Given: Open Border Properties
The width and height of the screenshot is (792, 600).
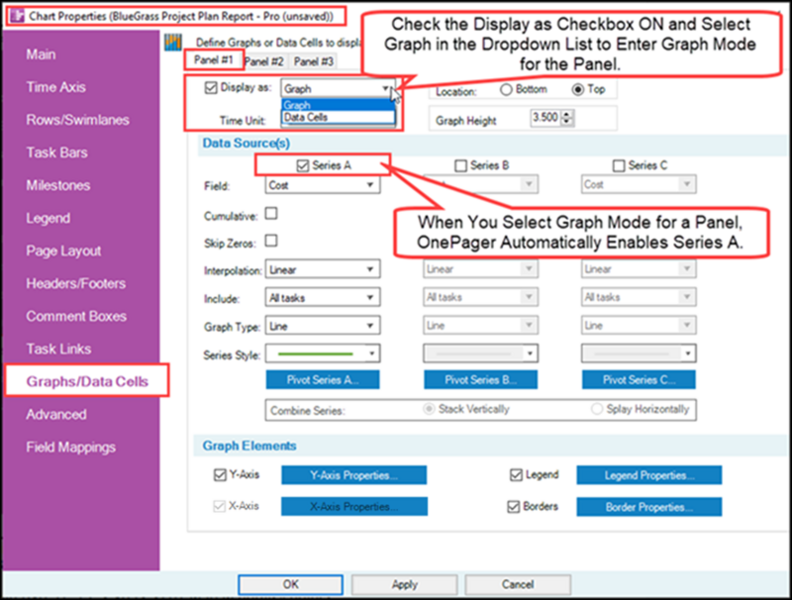Looking at the screenshot, I should (x=649, y=507).
